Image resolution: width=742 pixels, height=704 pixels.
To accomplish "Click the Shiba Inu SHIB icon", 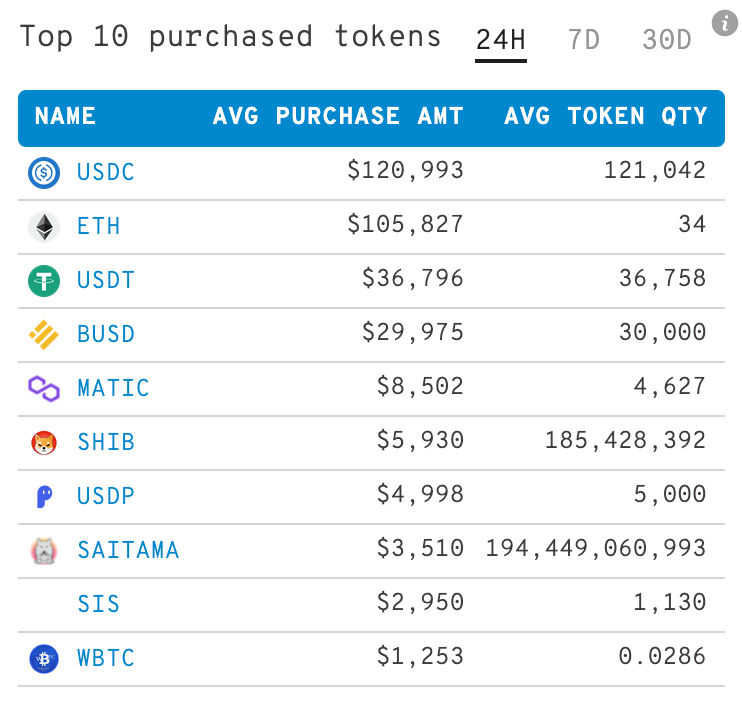I will point(44,442).
